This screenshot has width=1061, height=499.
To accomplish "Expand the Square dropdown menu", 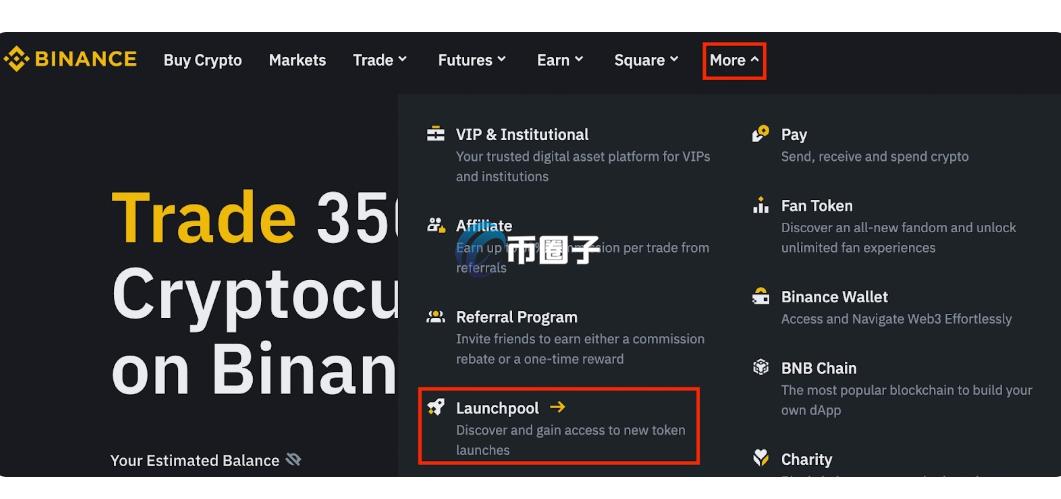I will coord(646,60).
